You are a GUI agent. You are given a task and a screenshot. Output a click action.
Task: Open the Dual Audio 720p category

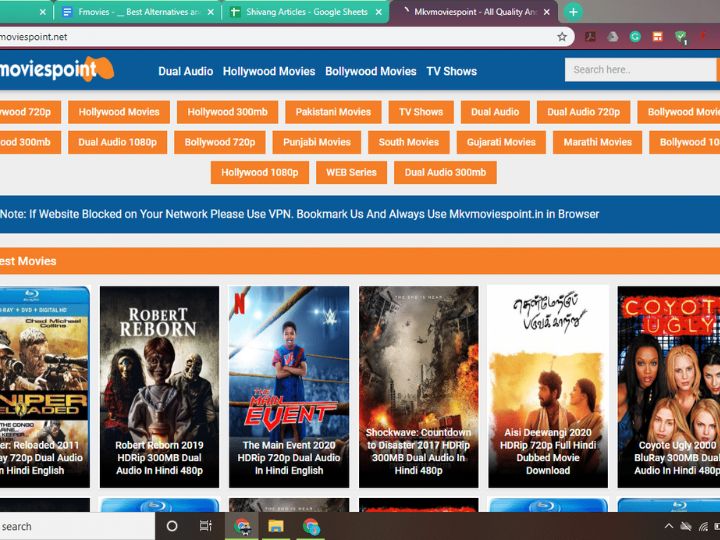click(583, 112)
